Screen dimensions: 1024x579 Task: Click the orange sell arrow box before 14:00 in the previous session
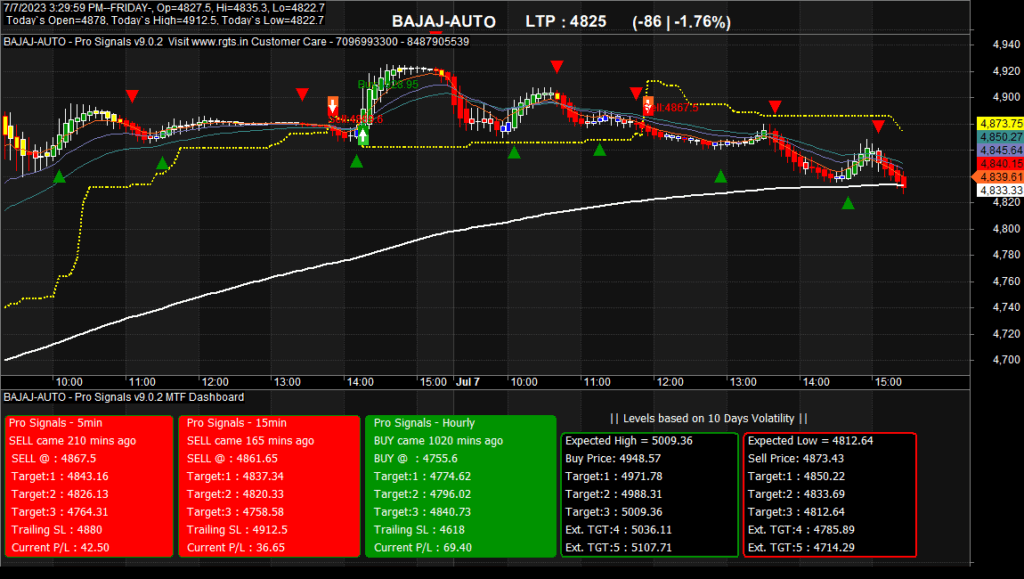(x=333, y=105)
